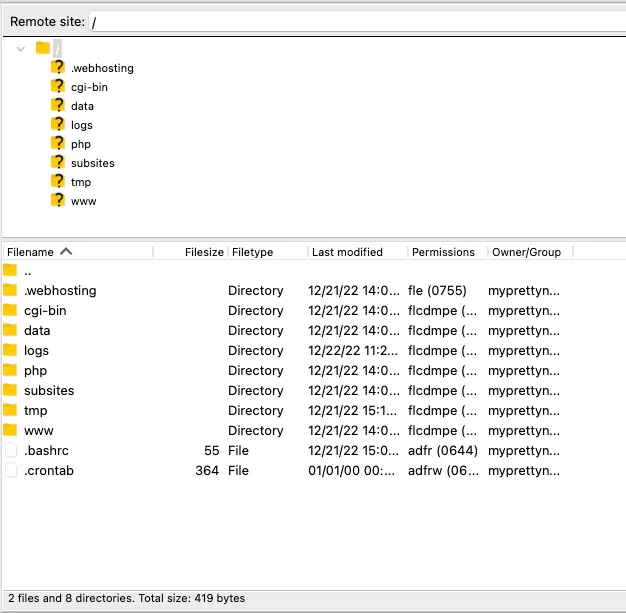Select the logs directory row in file list
The width and height of the screenshot is (626, 613).
(x=37, y=350)
